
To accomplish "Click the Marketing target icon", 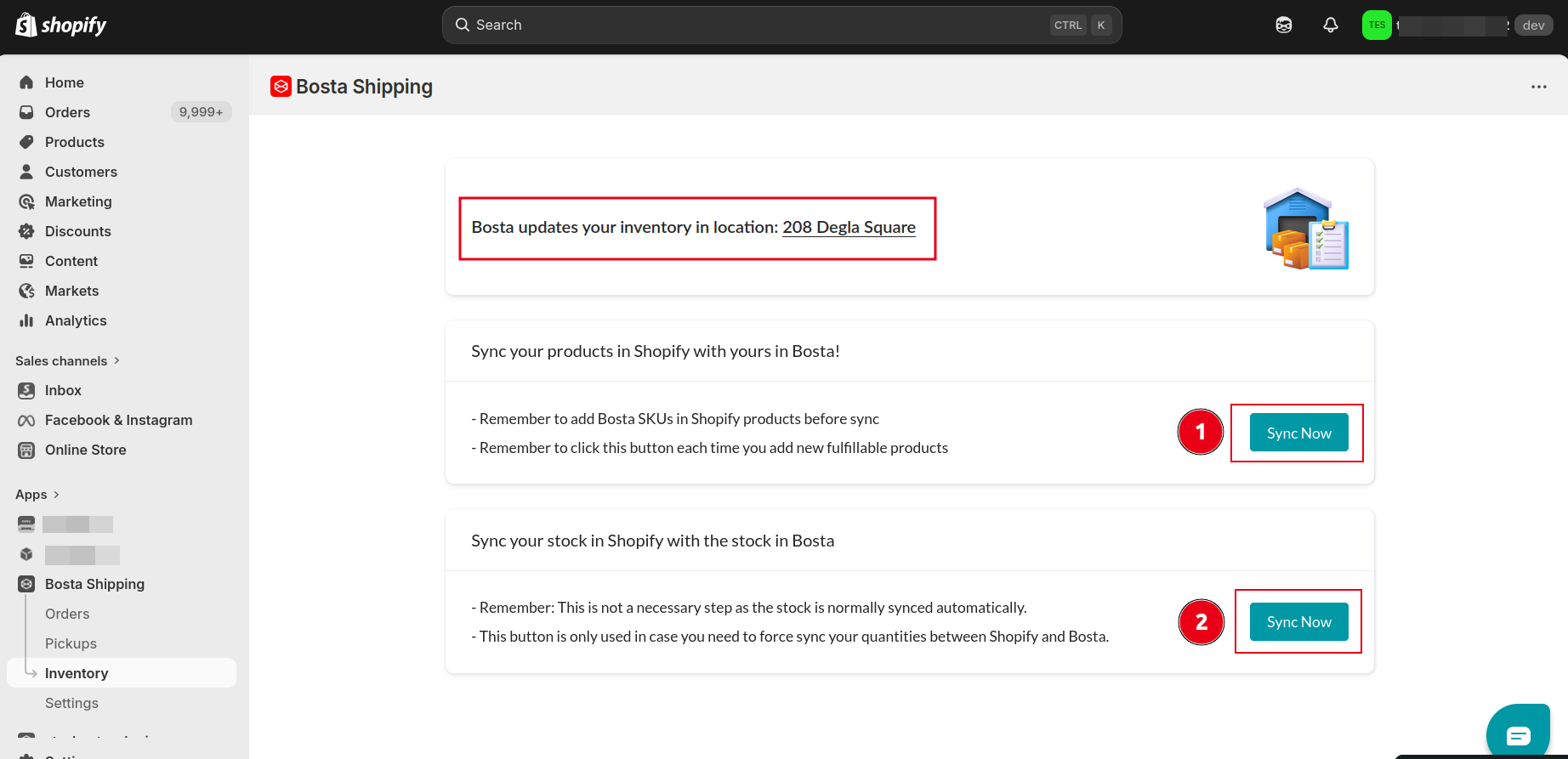I will click(26, 201).
